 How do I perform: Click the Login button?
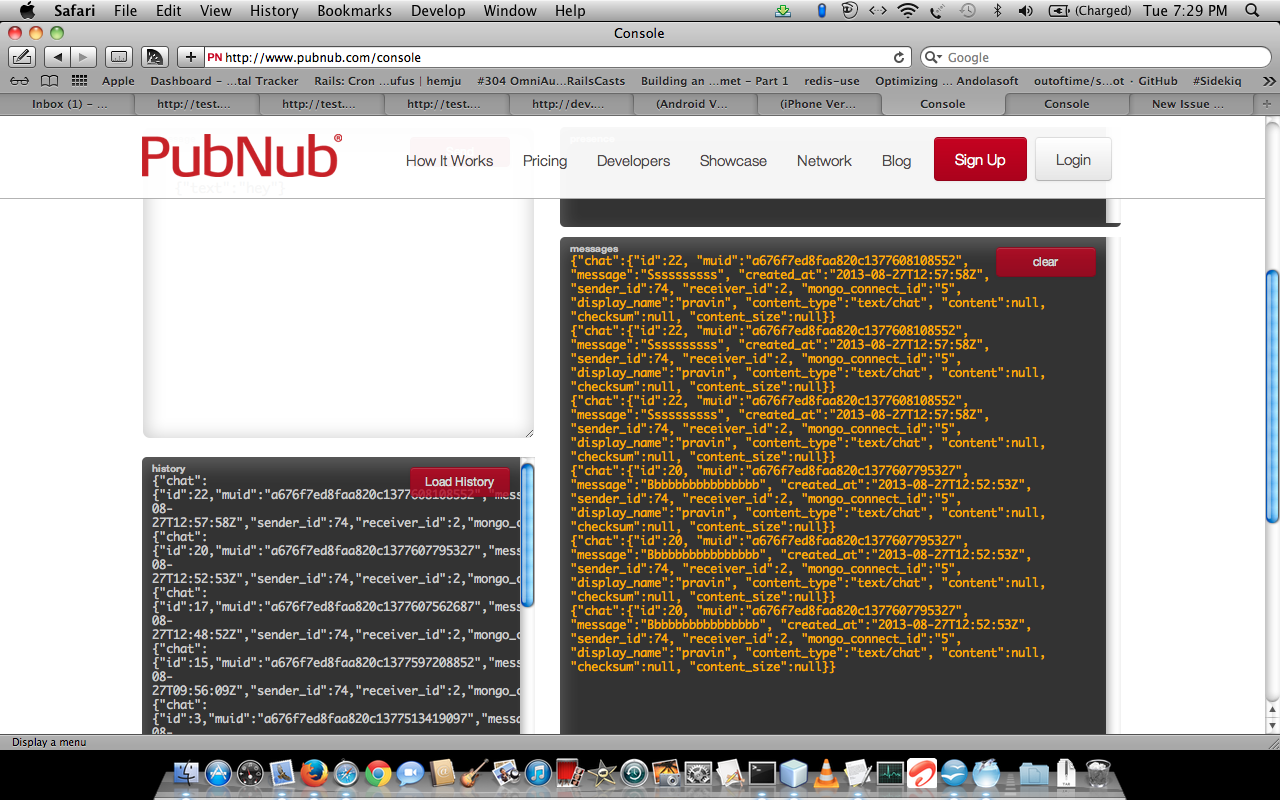(x=1073, y=159)
